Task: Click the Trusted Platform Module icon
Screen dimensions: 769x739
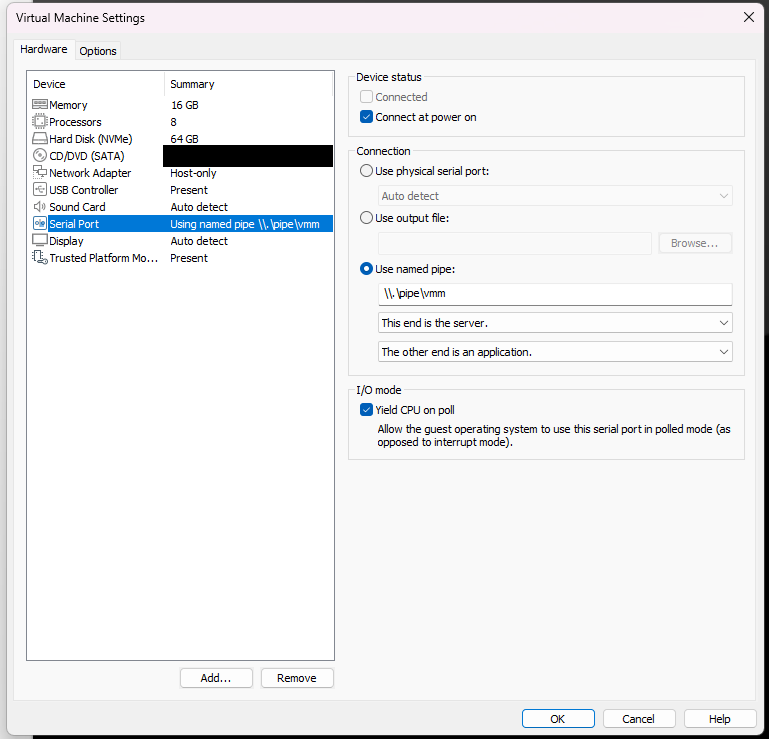Action: click(40, 257)
